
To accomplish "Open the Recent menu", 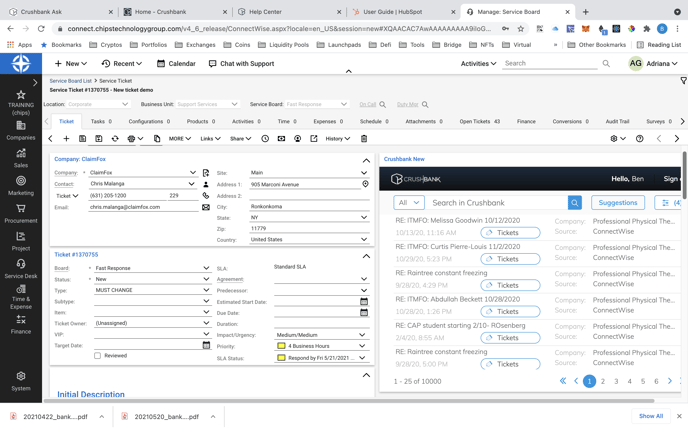I will click(x=122, y=64).
